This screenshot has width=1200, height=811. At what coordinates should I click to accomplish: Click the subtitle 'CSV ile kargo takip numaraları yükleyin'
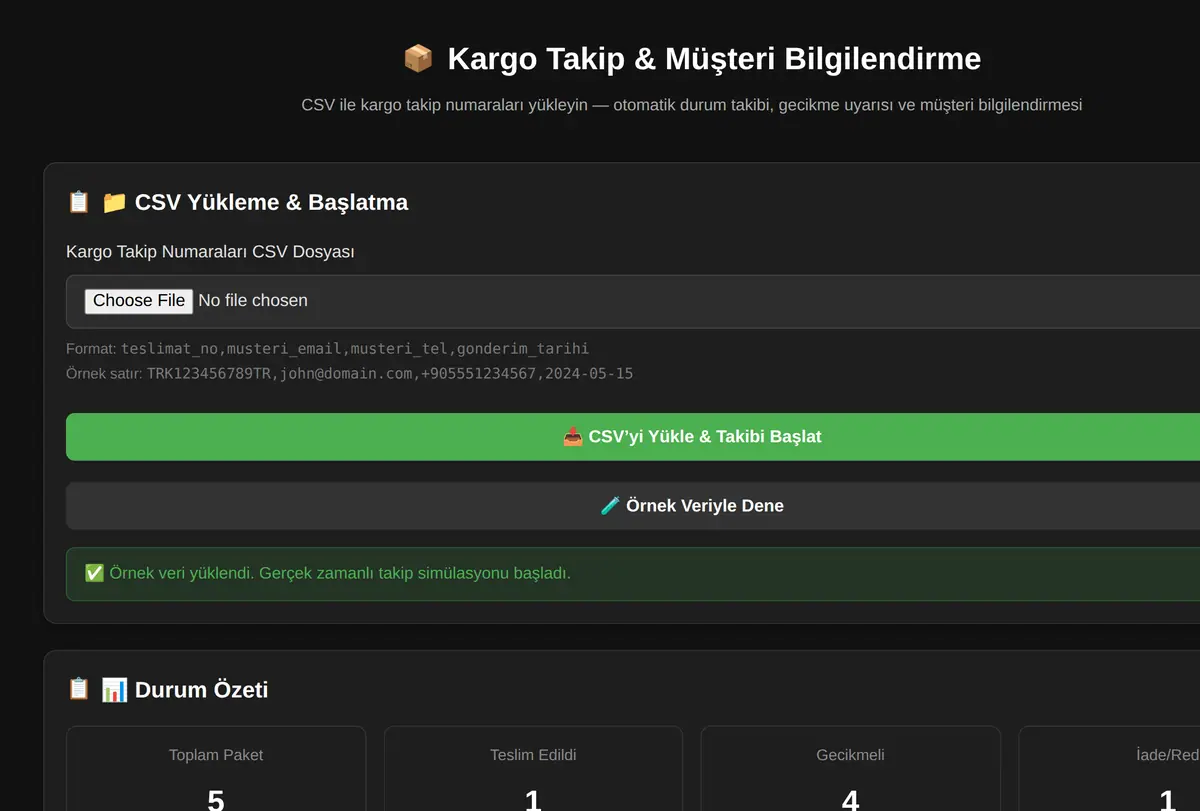444,105
